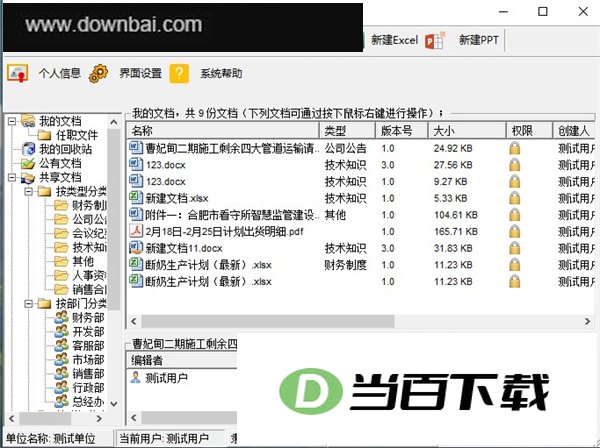Click the yellow question mark help icon

click(179, 73)
